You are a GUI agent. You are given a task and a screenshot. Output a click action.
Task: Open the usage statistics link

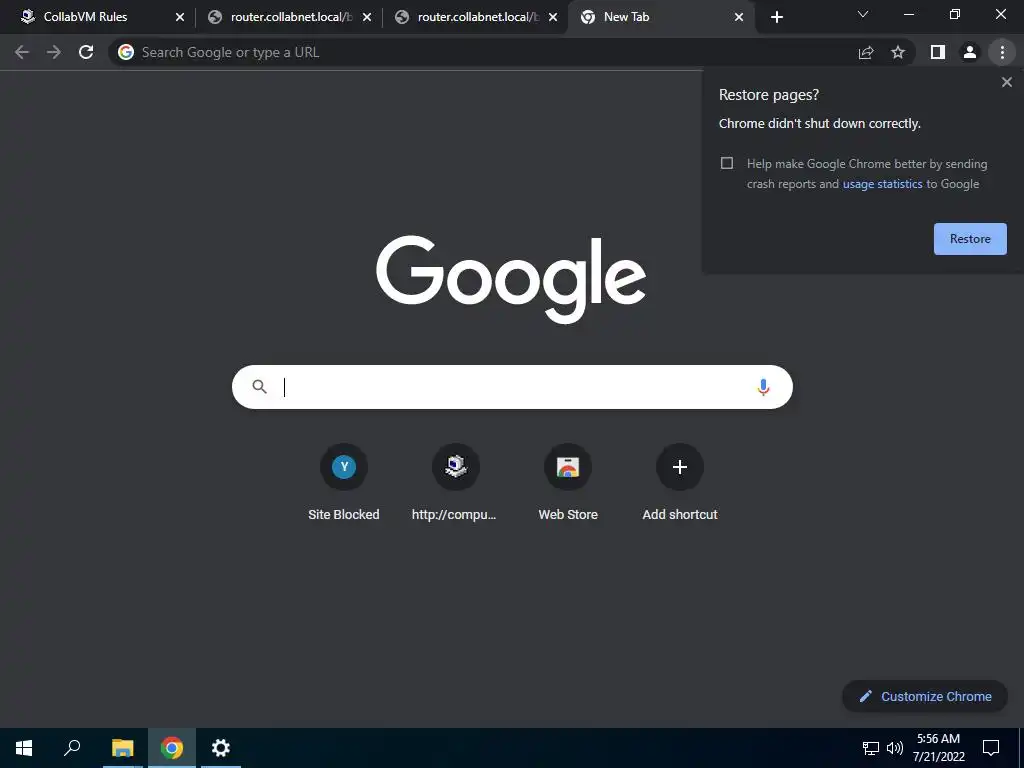[882, 184]
